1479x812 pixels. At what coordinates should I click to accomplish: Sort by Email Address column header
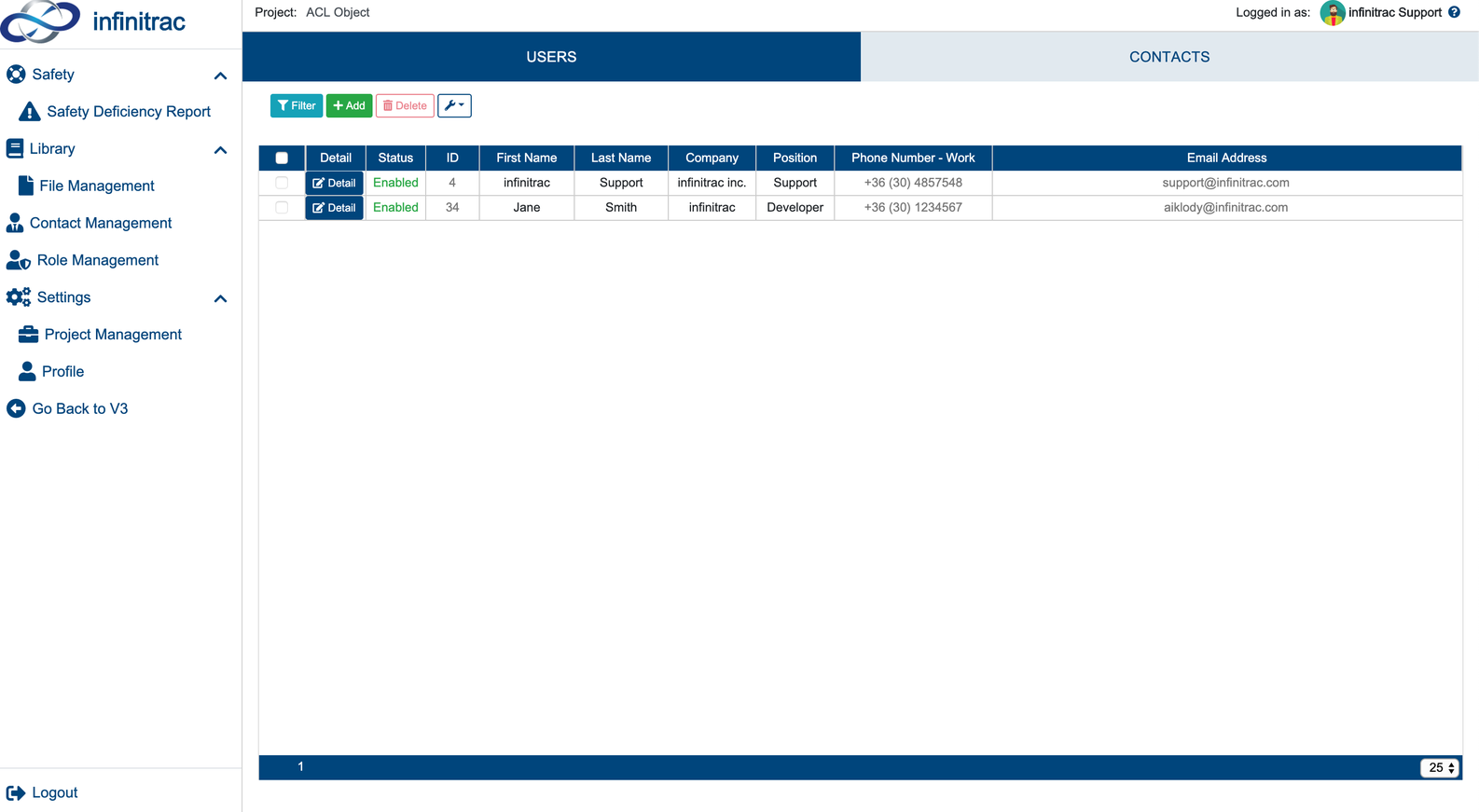coord(1226,158)
